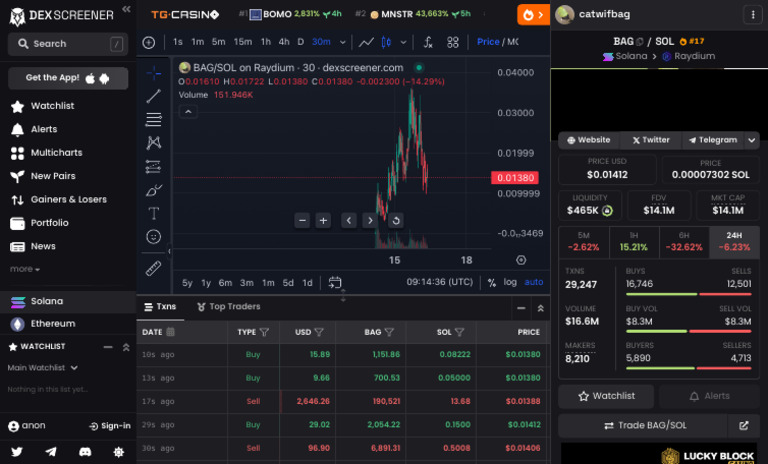Screen dimensions: 768x464
Task: Open the Indicators fx icon
Action: [x=428, y=43]
